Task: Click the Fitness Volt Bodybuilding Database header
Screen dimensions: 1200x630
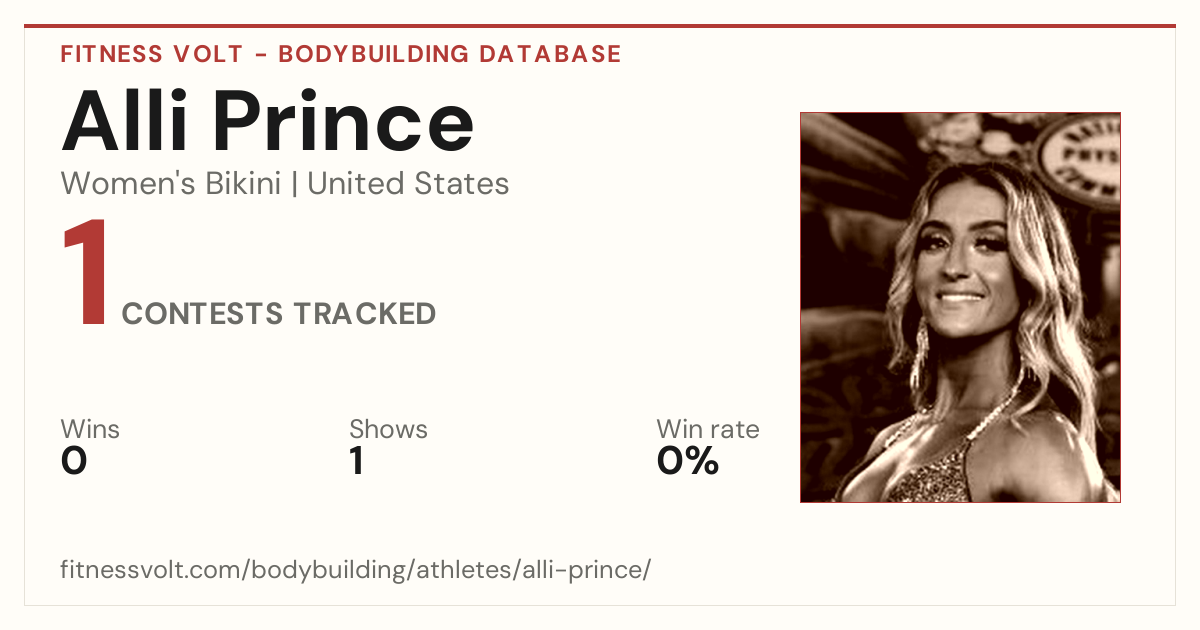Action: click(341, 54)
